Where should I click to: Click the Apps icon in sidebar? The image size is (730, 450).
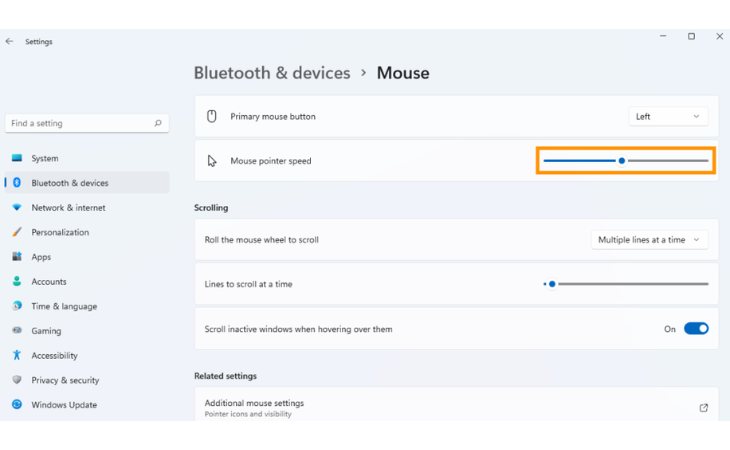pyautogui.click(x=17, y=257)
